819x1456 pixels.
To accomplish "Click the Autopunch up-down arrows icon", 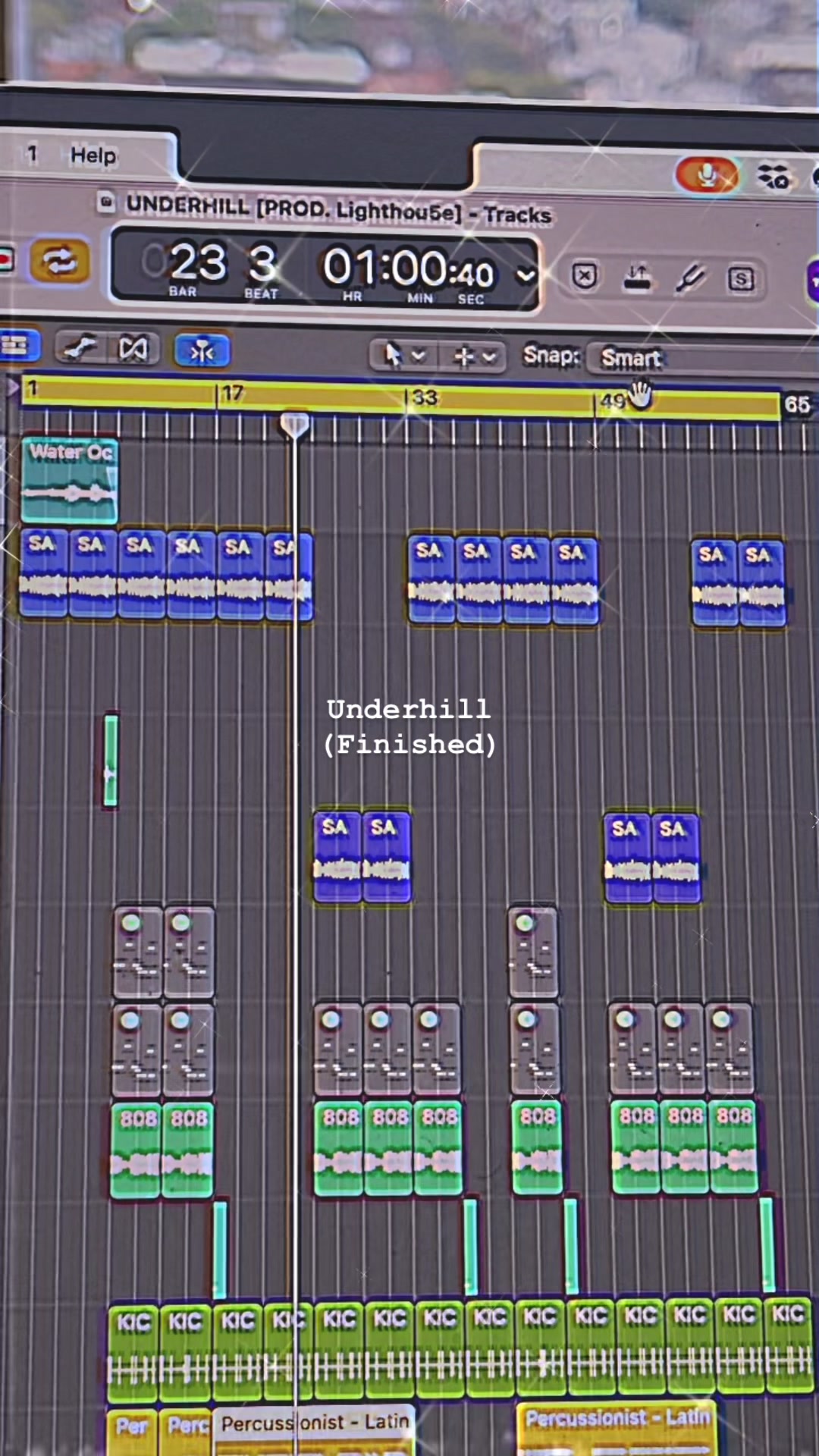I will (637, 278).
